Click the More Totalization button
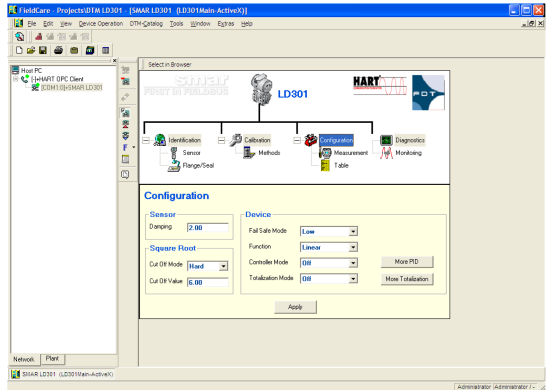Screen dimensions: 550x390 coord(407,279)
